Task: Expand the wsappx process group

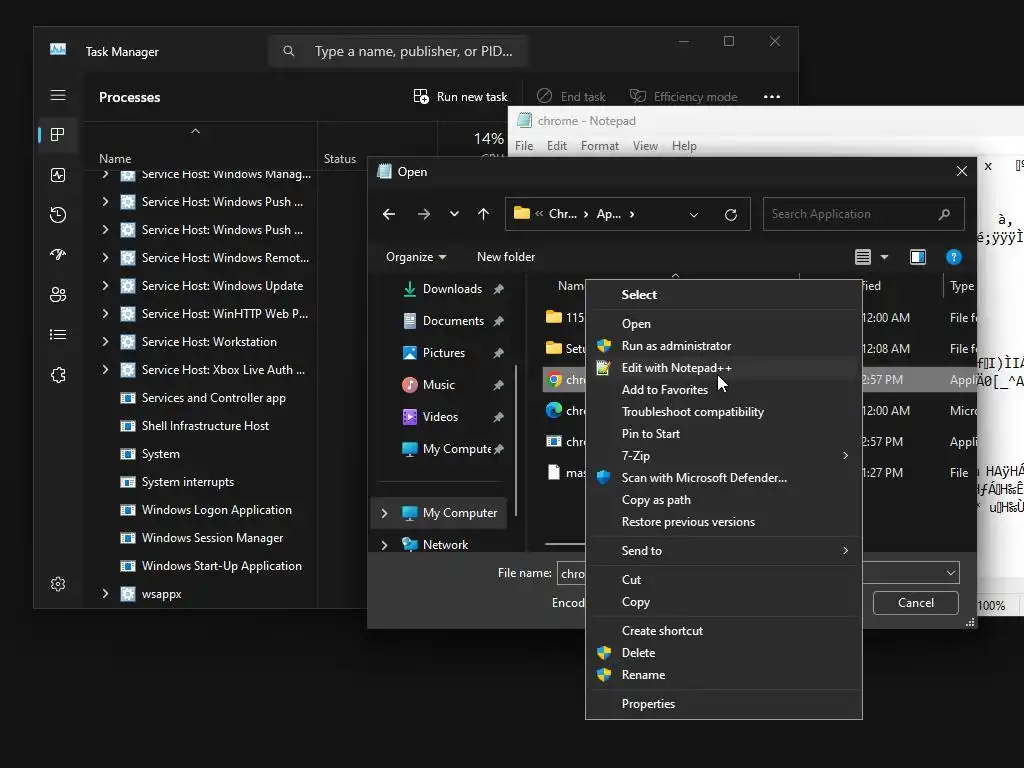Action: [105, 594]
